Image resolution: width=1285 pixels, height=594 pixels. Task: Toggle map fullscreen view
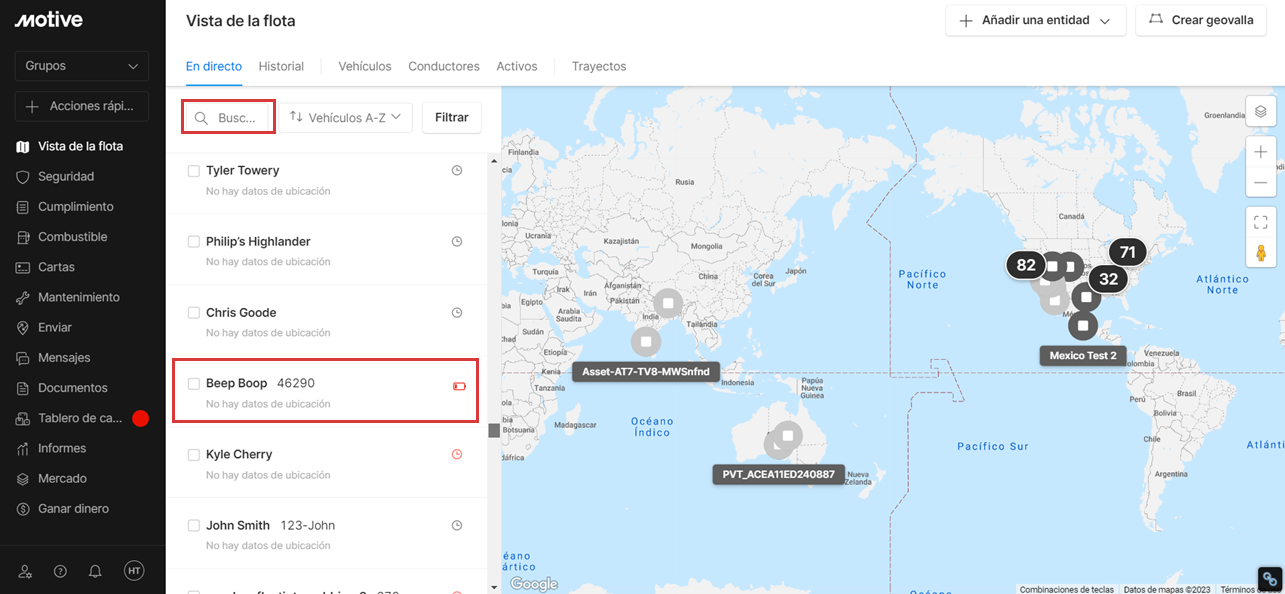pyautogui.click(x=1261, y=222)
